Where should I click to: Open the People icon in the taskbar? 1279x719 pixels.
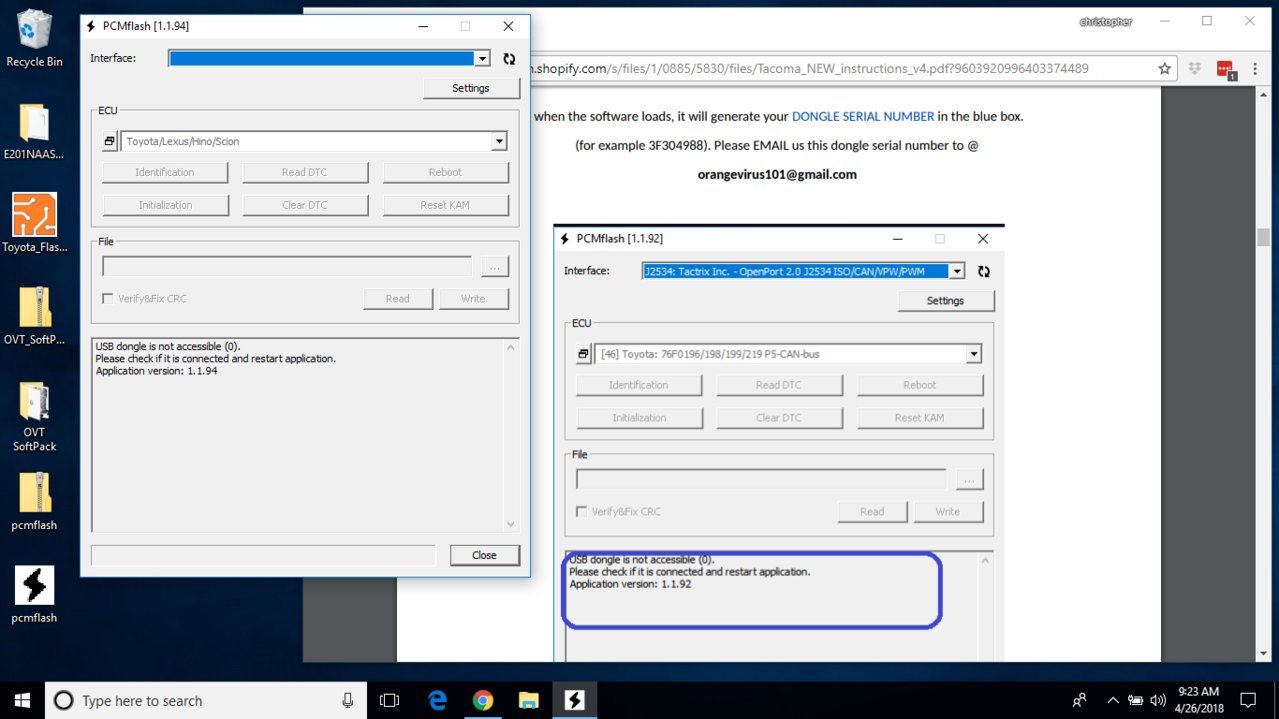click(x=1079, y=700)
